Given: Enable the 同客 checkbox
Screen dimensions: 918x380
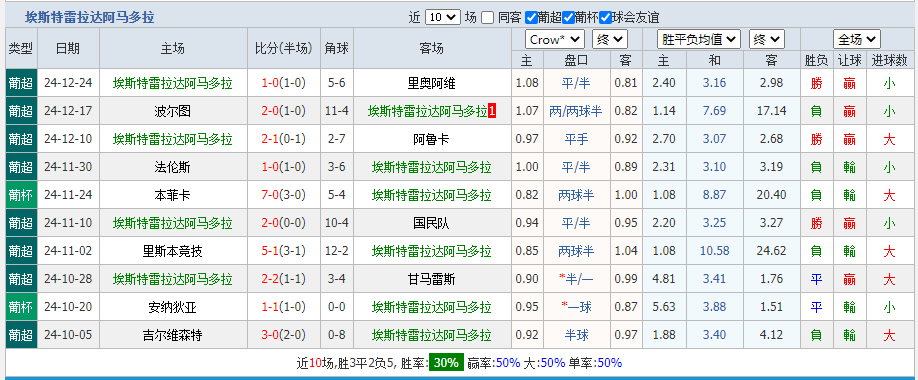Looking at the screenshot, I should tap(487, 18).
